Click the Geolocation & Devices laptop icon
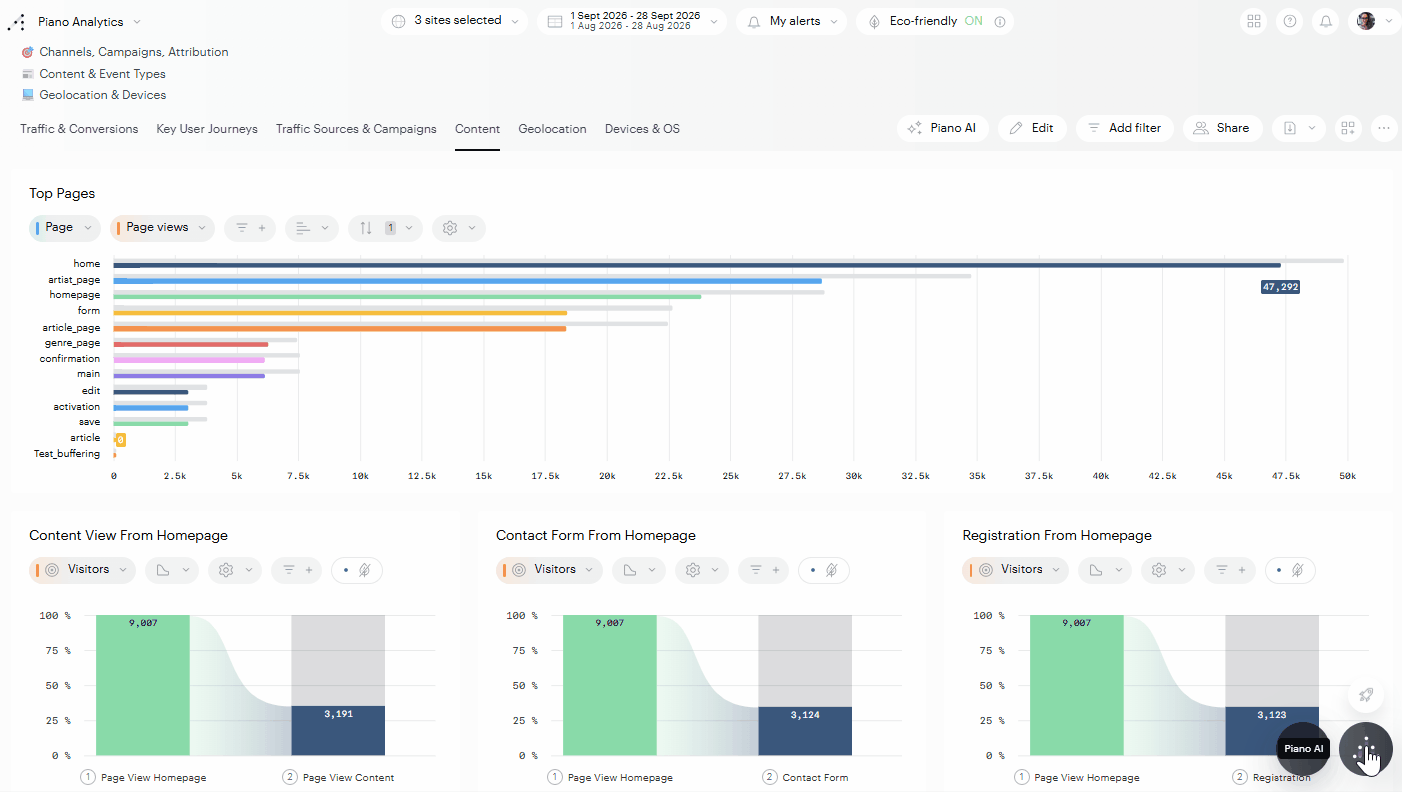The width and height of the screenshot is (1402, 792). [x=27, y=95]
